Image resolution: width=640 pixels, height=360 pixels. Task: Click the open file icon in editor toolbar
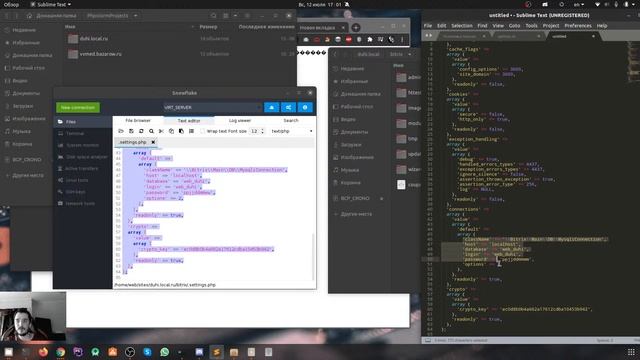[x=121, y=131]
